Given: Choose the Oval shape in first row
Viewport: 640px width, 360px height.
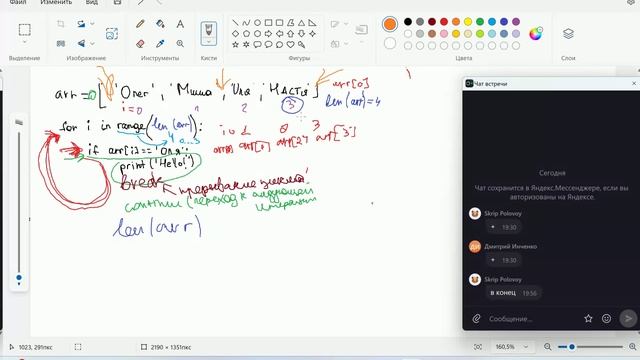Looking at the screenshot, I should point(257,23).
